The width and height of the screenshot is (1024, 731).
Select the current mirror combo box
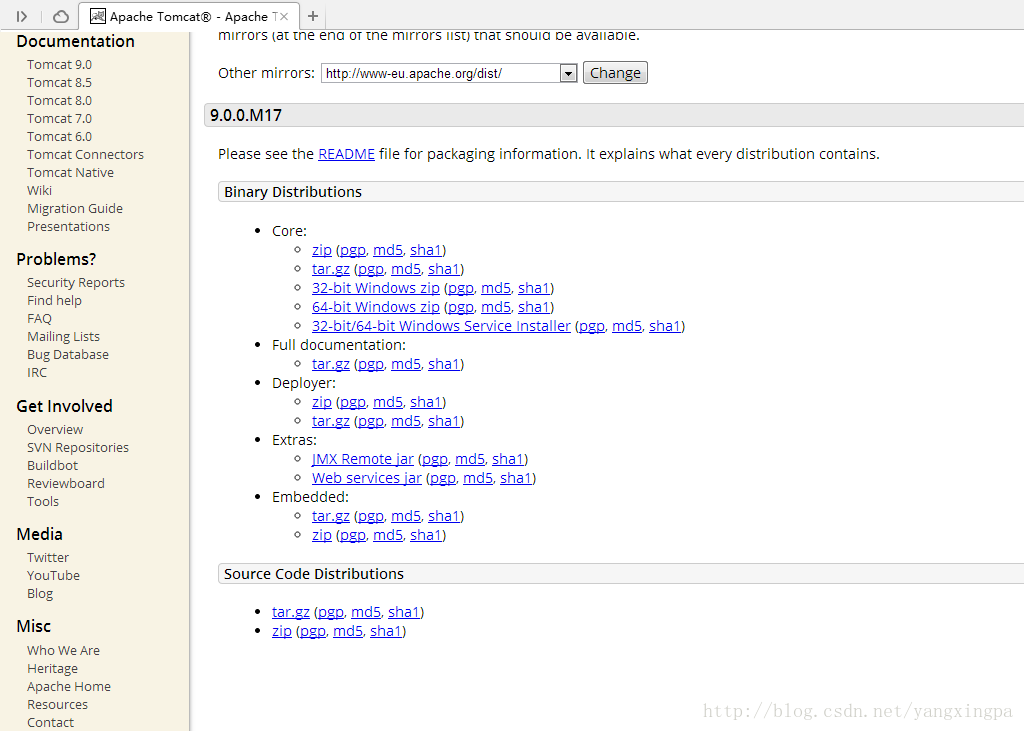click(440, 72)
